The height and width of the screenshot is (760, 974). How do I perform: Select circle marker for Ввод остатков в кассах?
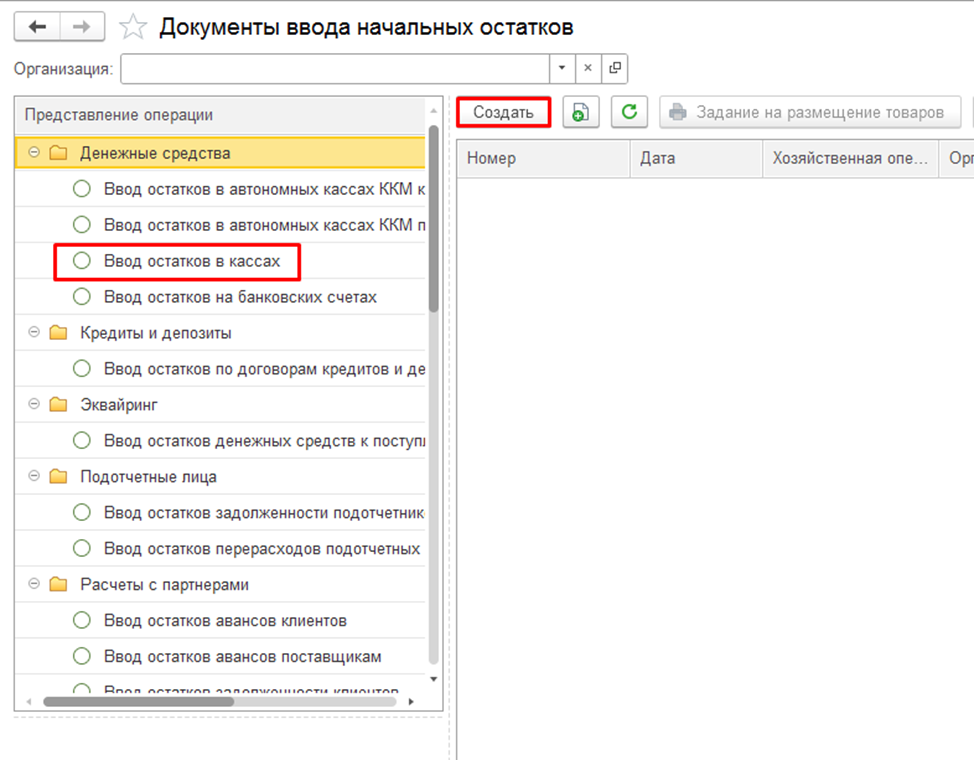(x=82, y=261)
